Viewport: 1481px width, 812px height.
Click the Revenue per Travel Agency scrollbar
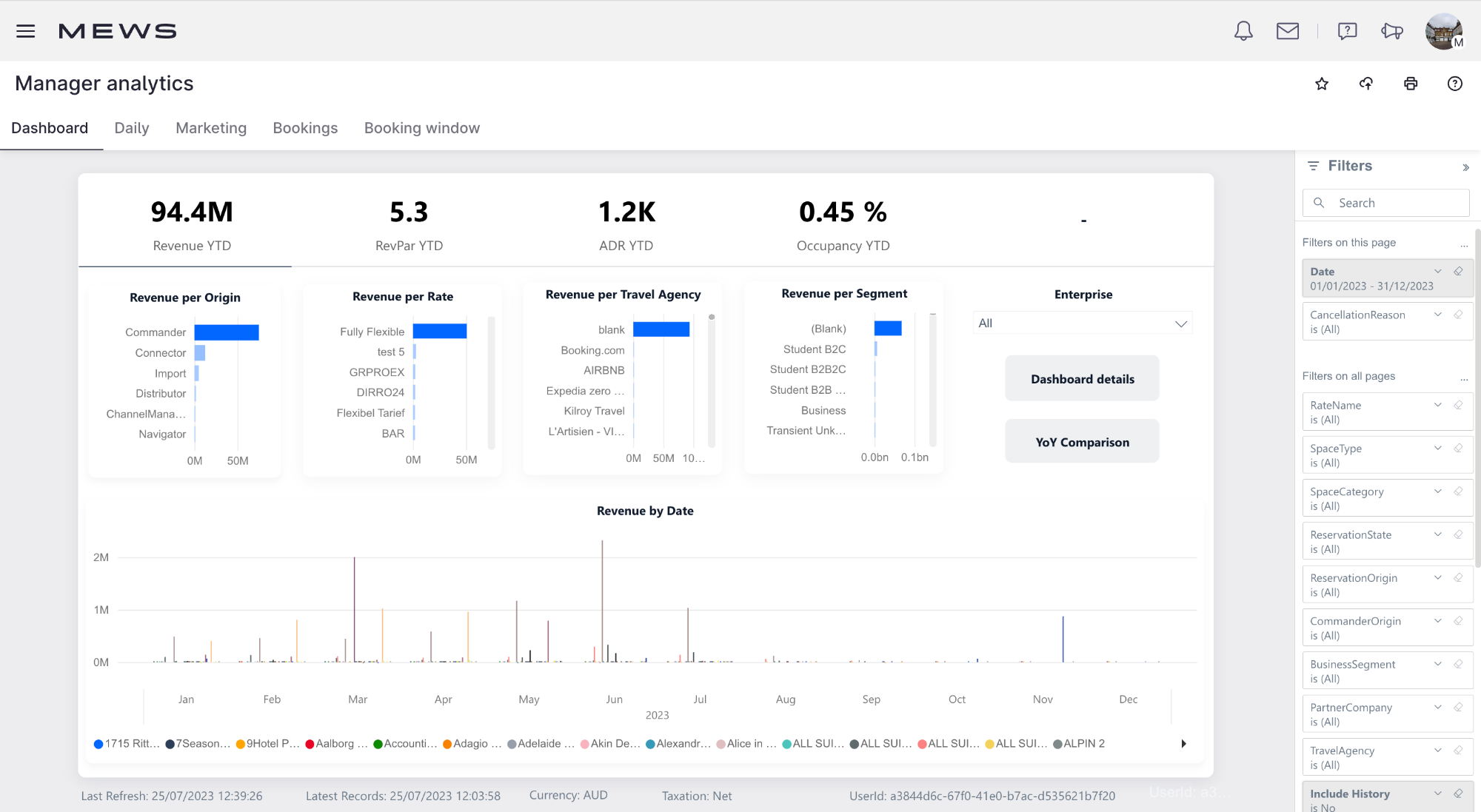tap(711, 381)
